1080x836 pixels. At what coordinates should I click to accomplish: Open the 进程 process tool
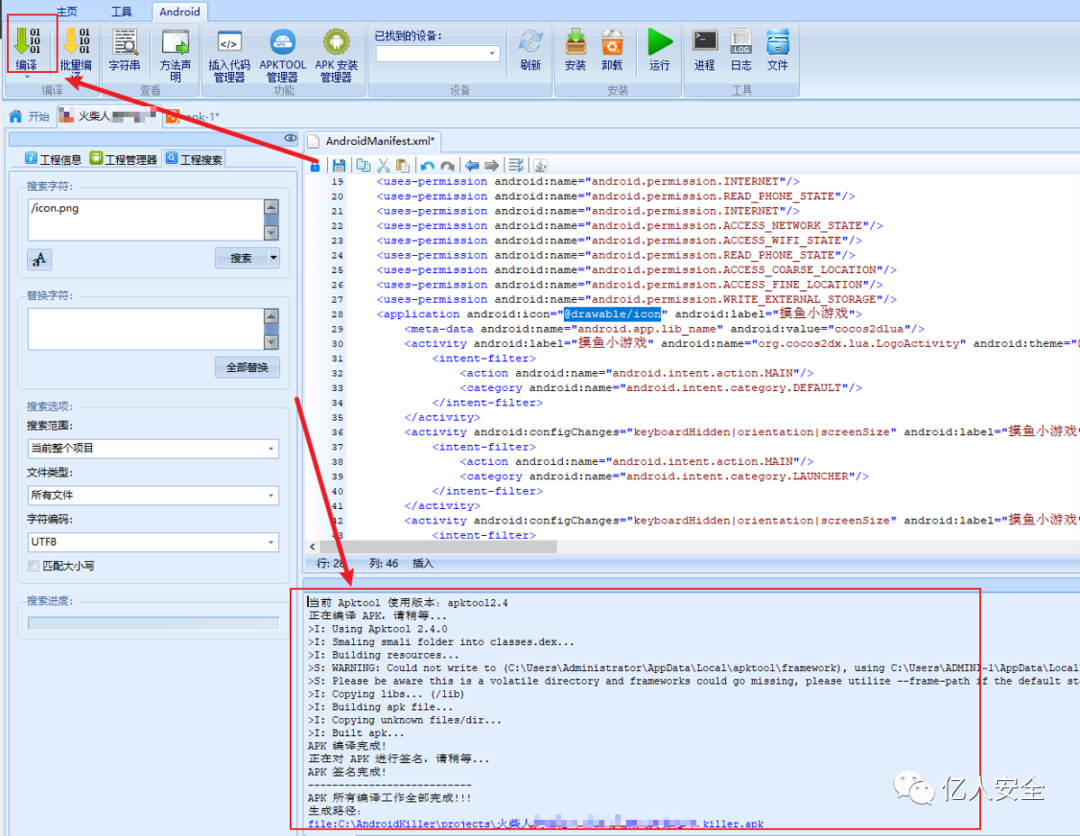pyautogui.click(x=705, y=49)
